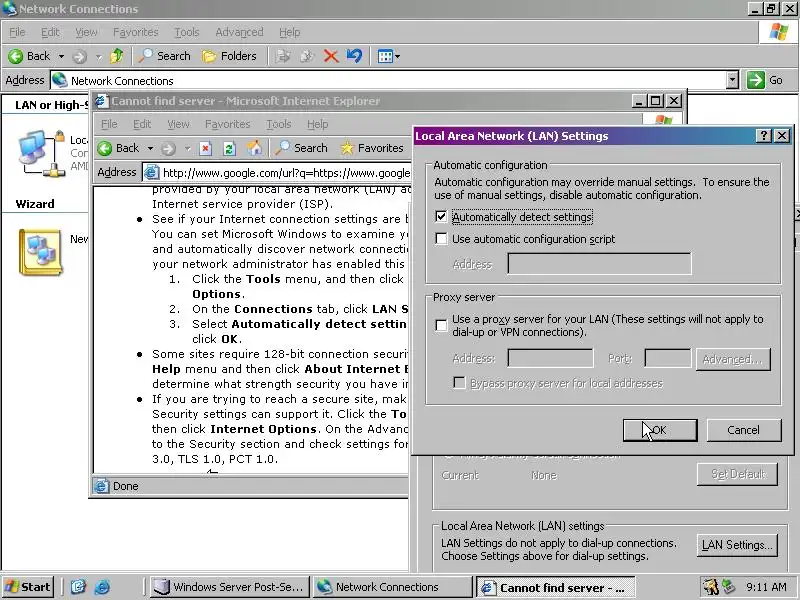Click Back in Internet Explorer toolbar
This screenshot has width=800, height=600.
pyautogui.click(x=119, y=148)
